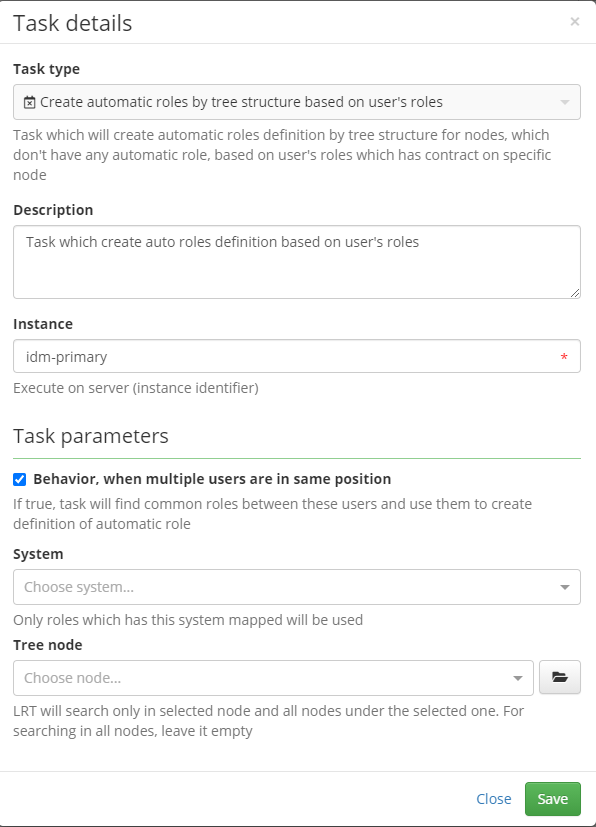
Task: Save the task details
Action: [553, 799]
